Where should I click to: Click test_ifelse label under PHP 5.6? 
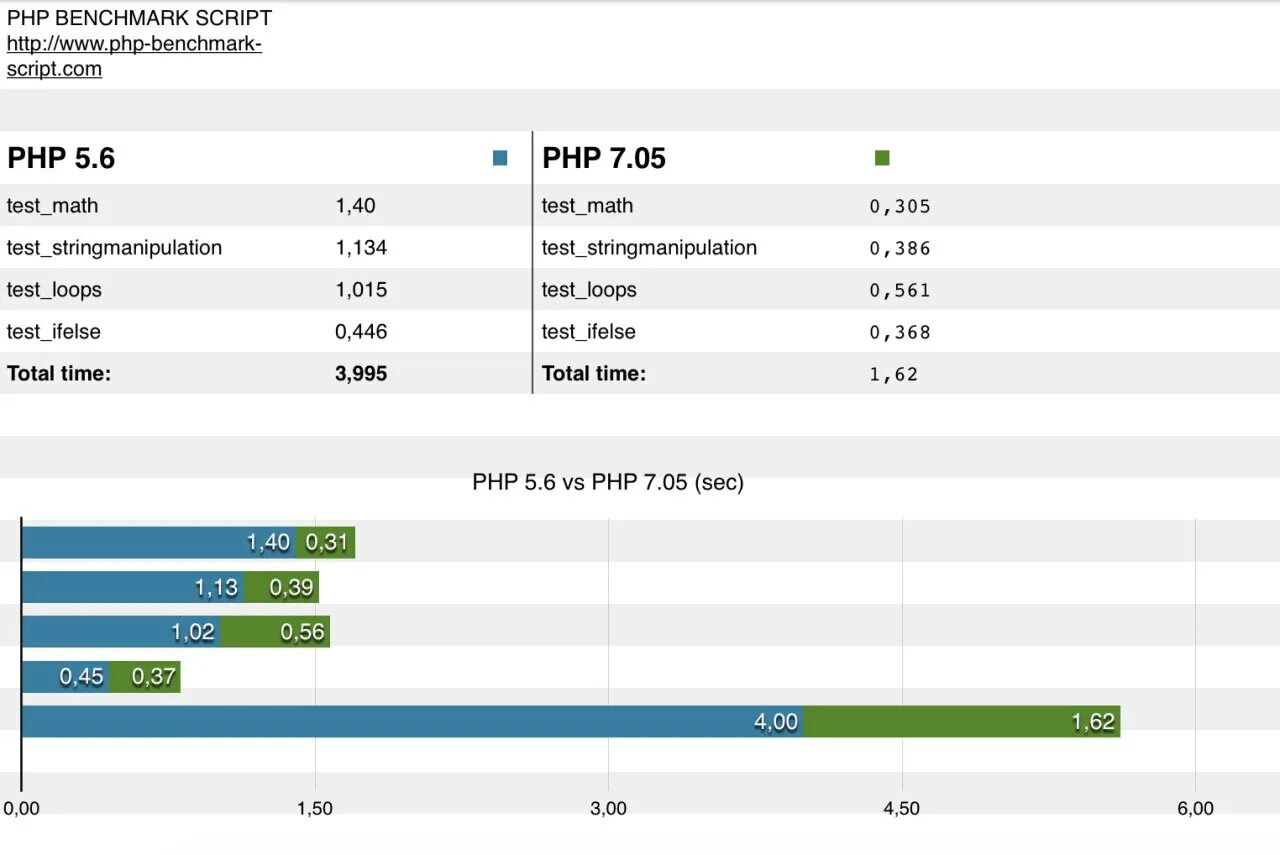54,332
